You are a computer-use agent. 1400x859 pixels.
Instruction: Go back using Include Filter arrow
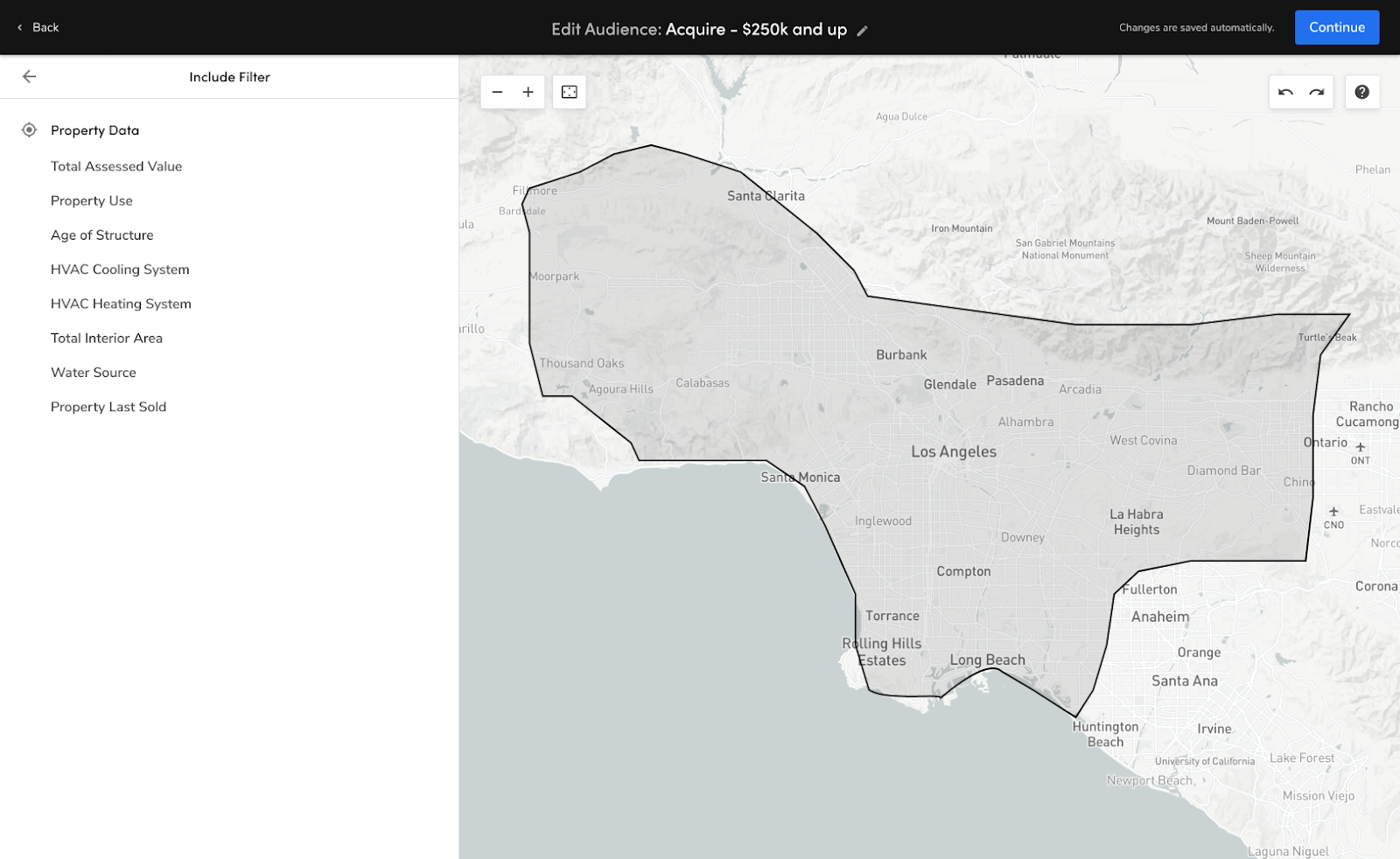coord(29,77)
